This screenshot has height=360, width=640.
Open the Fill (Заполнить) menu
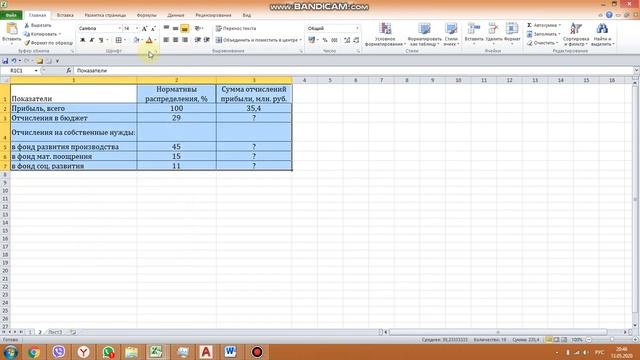(544, 34)
